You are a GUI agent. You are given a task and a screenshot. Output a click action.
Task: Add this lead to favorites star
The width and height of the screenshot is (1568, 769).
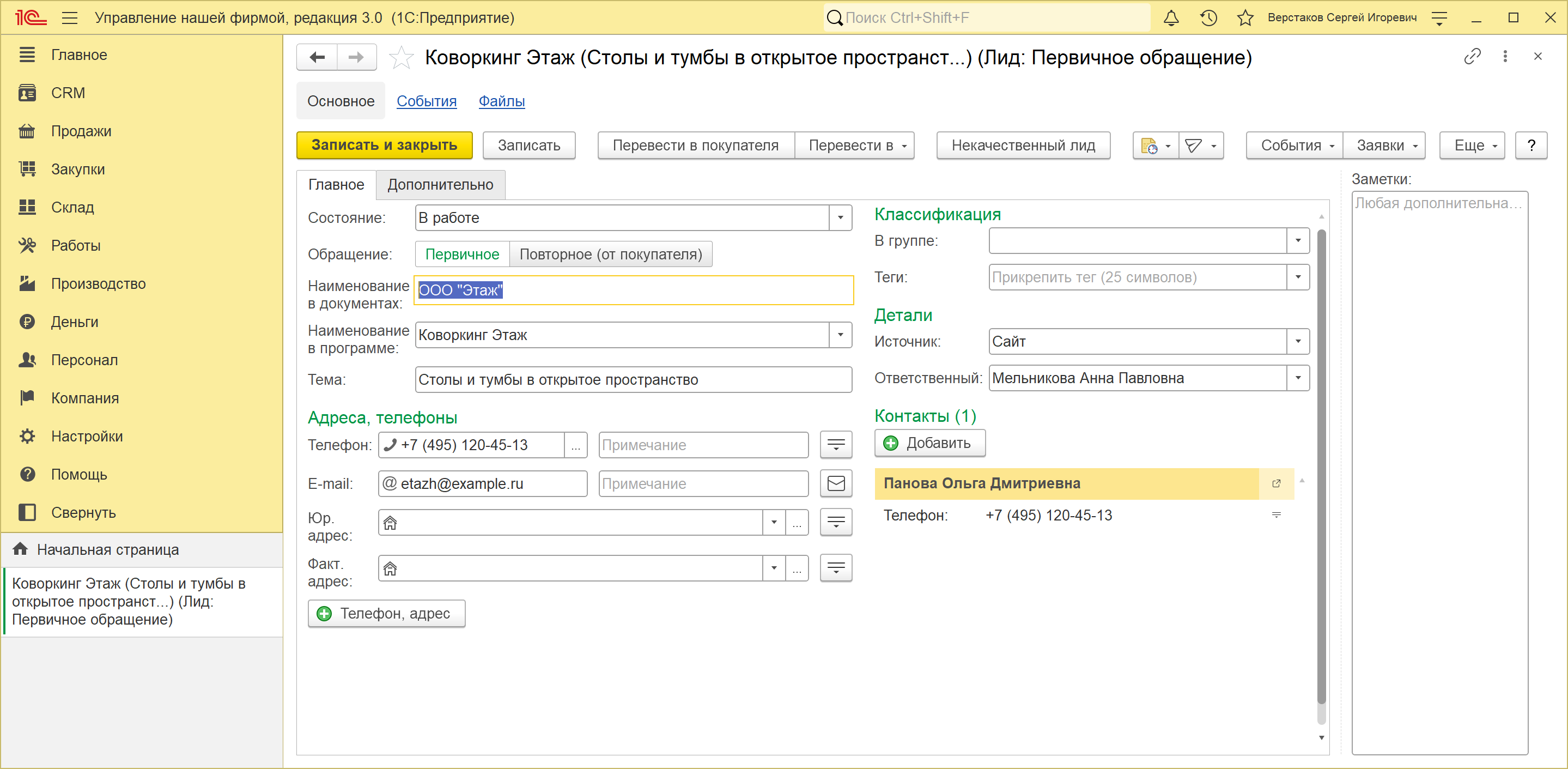pyautogui.click(x=401, y=58)
